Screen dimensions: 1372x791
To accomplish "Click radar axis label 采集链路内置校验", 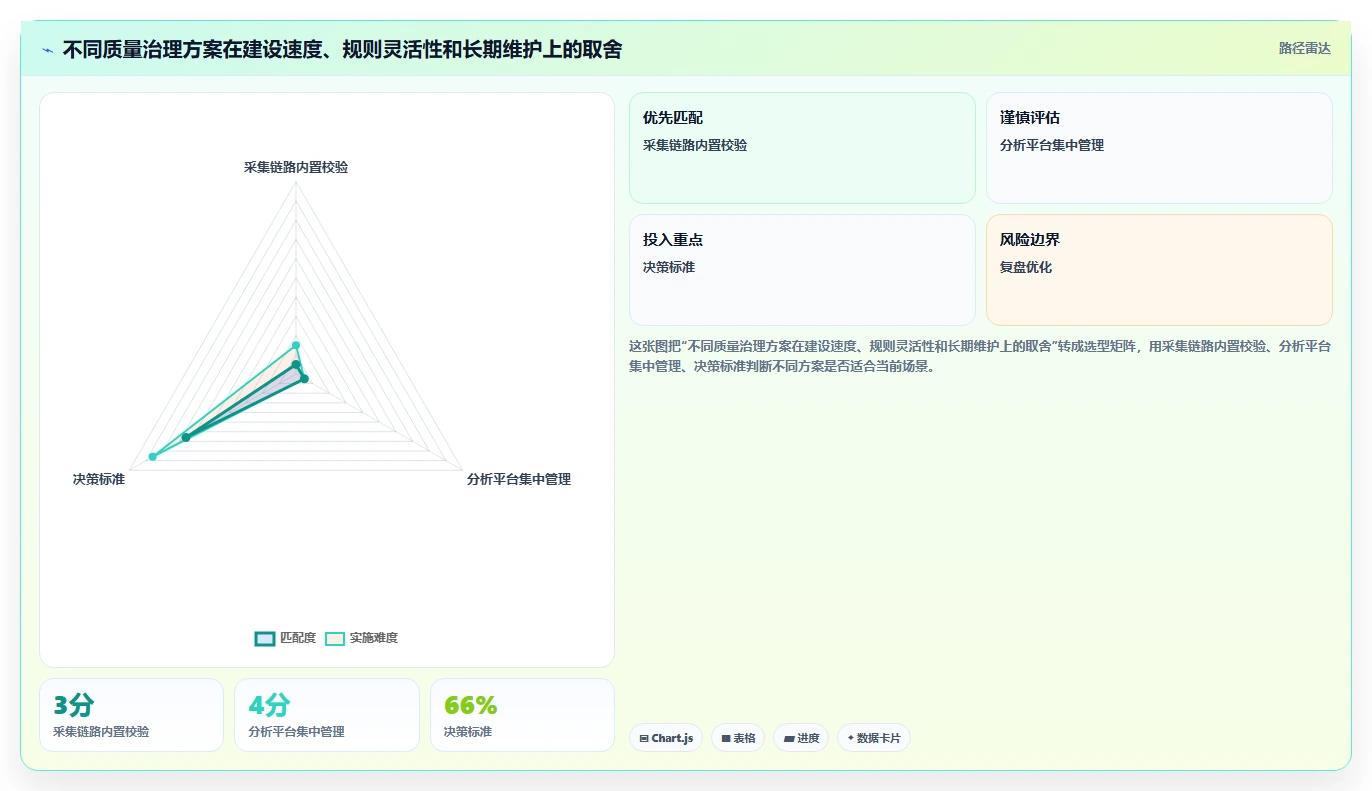I will point(296,167).
